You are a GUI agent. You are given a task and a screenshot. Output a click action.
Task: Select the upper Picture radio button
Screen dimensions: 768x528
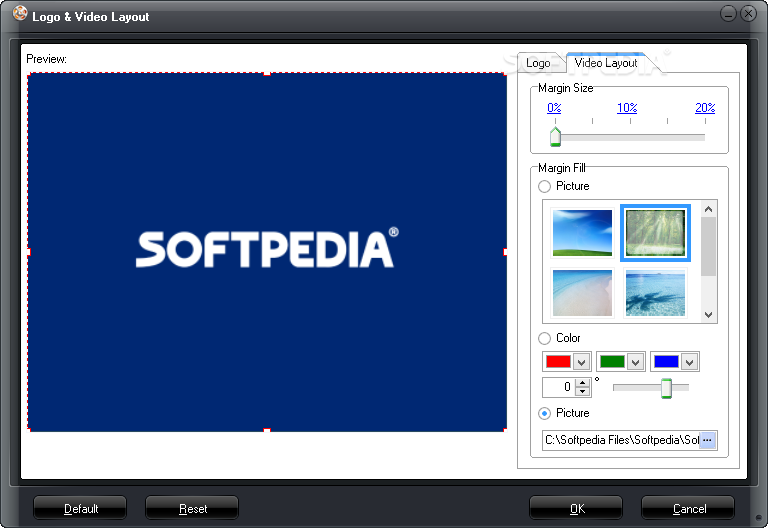pos(544,187)
